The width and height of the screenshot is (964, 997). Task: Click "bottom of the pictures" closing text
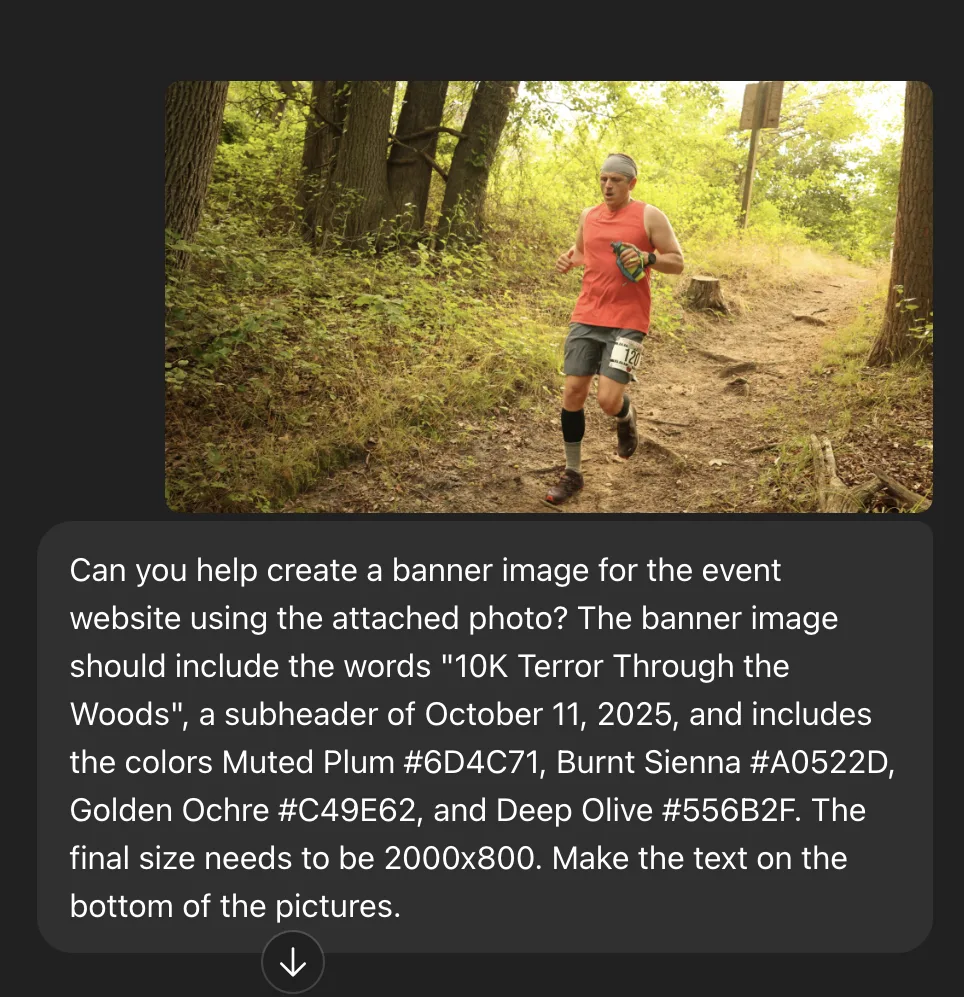(x=235, y=907)
